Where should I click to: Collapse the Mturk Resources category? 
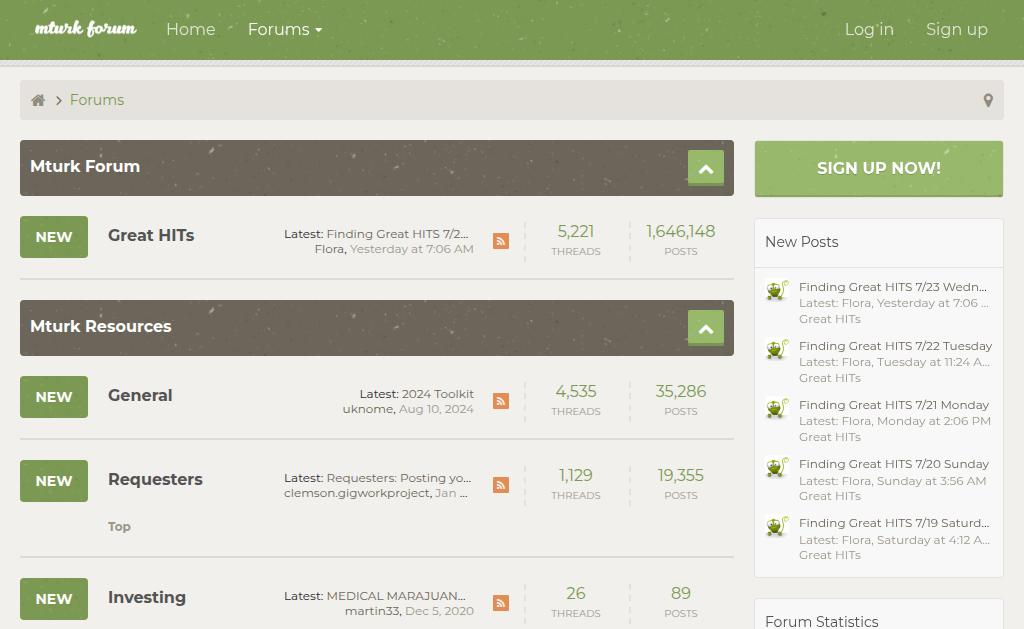point(706,329)
